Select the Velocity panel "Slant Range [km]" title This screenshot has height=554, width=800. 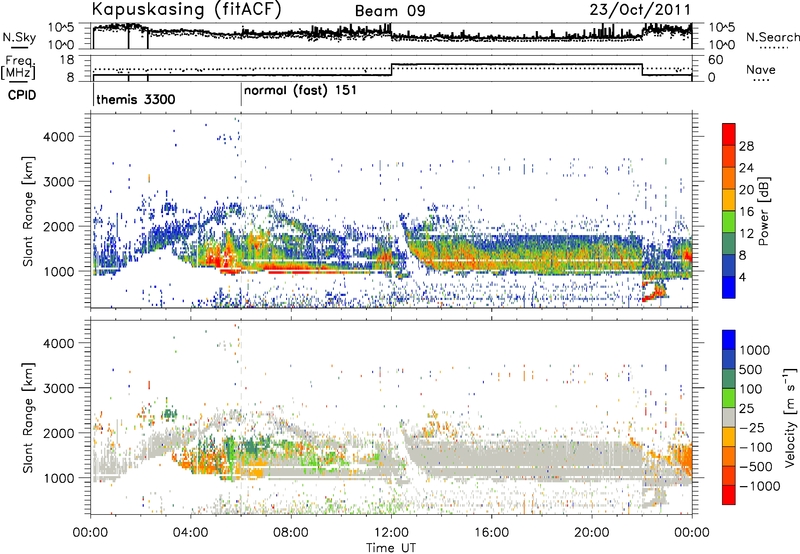point(28,418)
